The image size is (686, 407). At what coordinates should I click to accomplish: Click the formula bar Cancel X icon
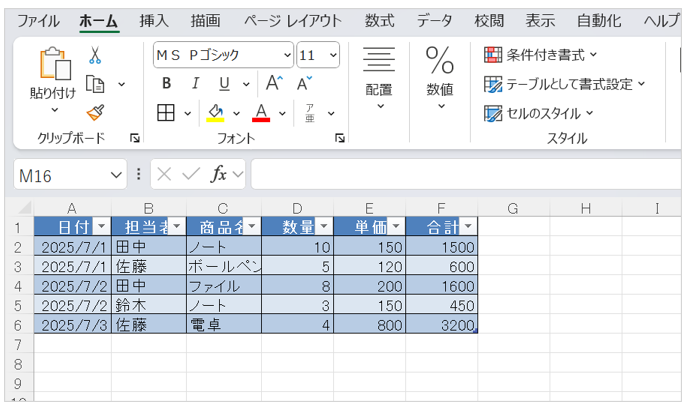(x=164, y=175)
